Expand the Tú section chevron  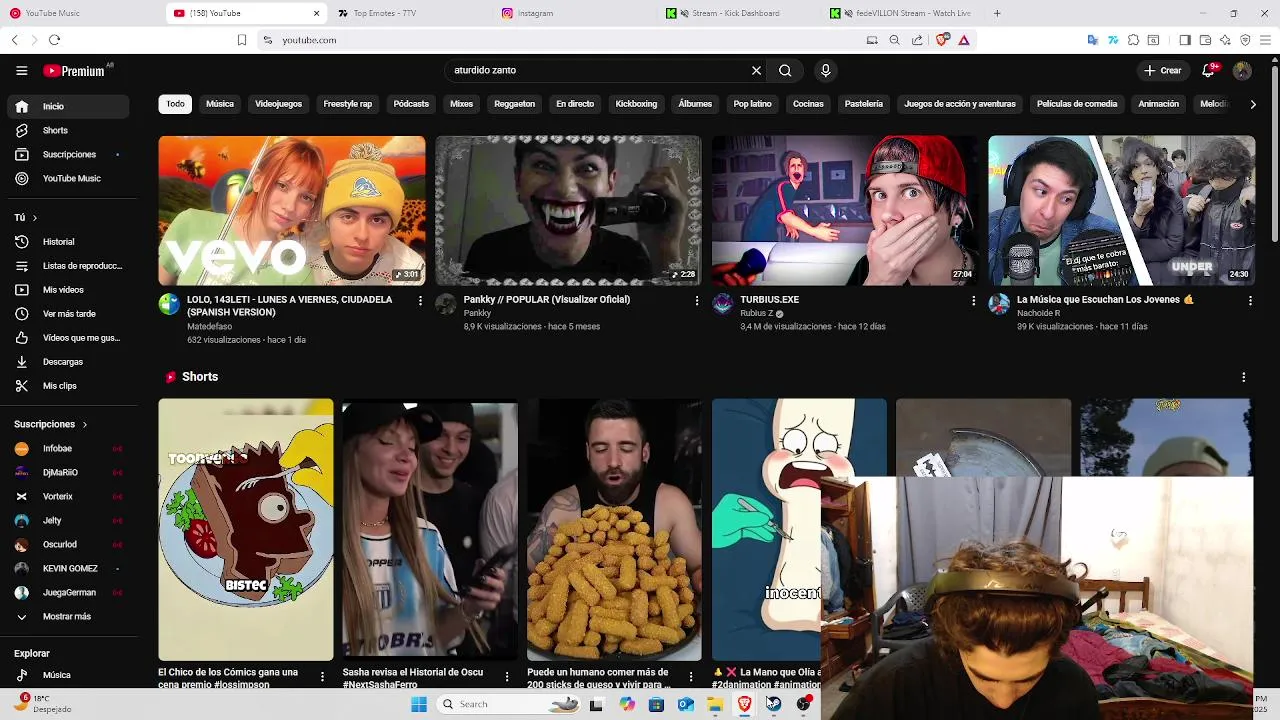34,218
